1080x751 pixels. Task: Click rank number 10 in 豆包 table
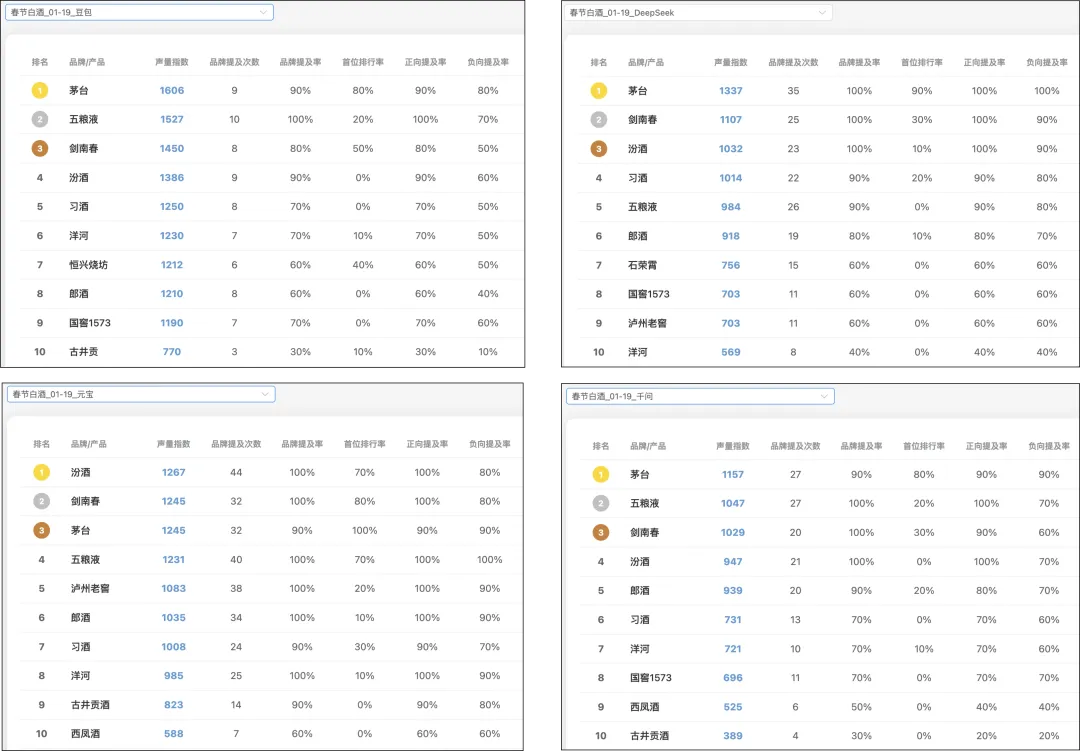point(40,351)
